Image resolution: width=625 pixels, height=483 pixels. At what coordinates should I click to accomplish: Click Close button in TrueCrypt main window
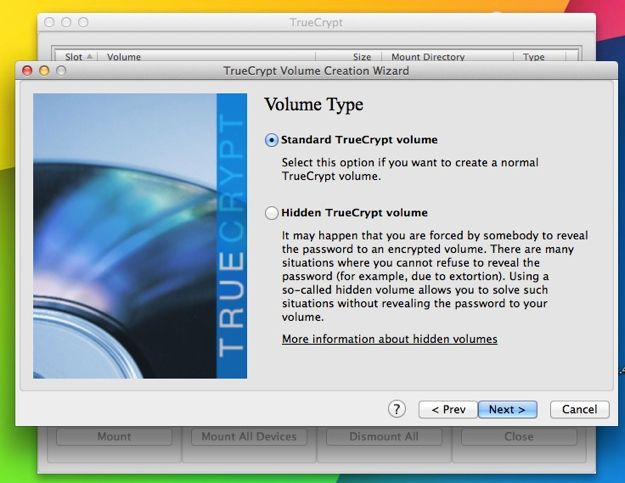pos(519,437)
